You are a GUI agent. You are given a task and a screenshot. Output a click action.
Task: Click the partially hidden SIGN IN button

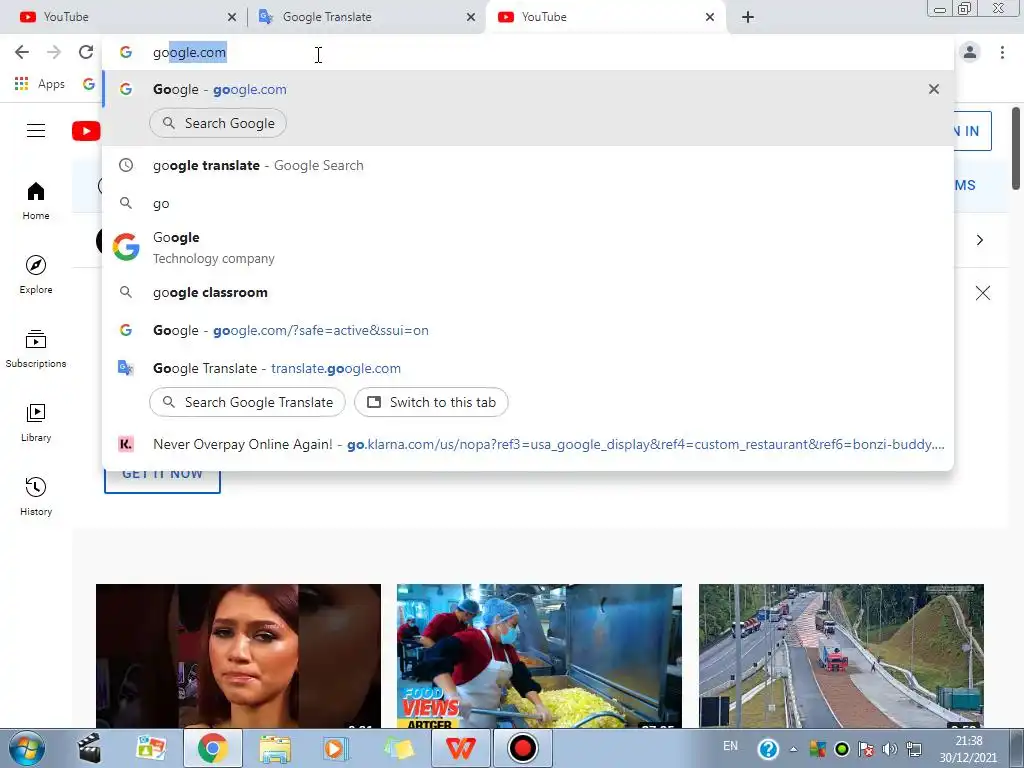pyautogui.click(x=972, y=131)
